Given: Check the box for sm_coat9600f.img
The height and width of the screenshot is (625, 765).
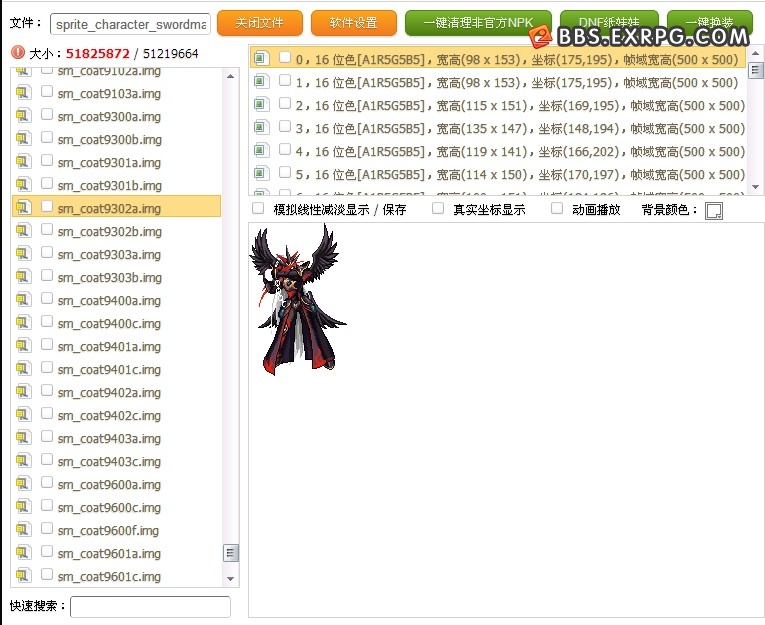Looking at the screenshot, I should (x=47, y=528).
